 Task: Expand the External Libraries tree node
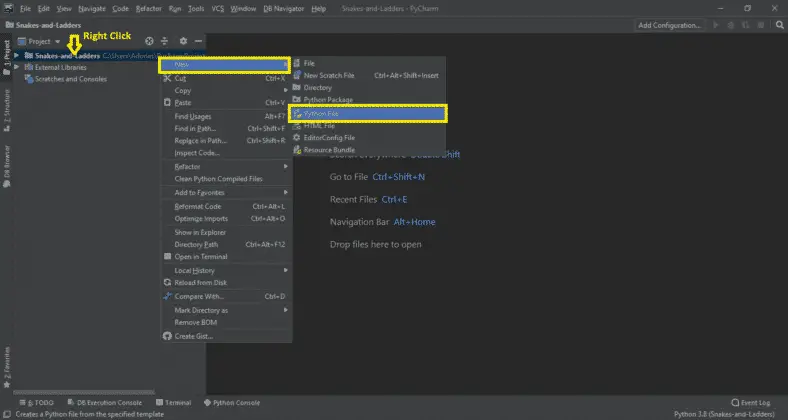tap(17, 67)
